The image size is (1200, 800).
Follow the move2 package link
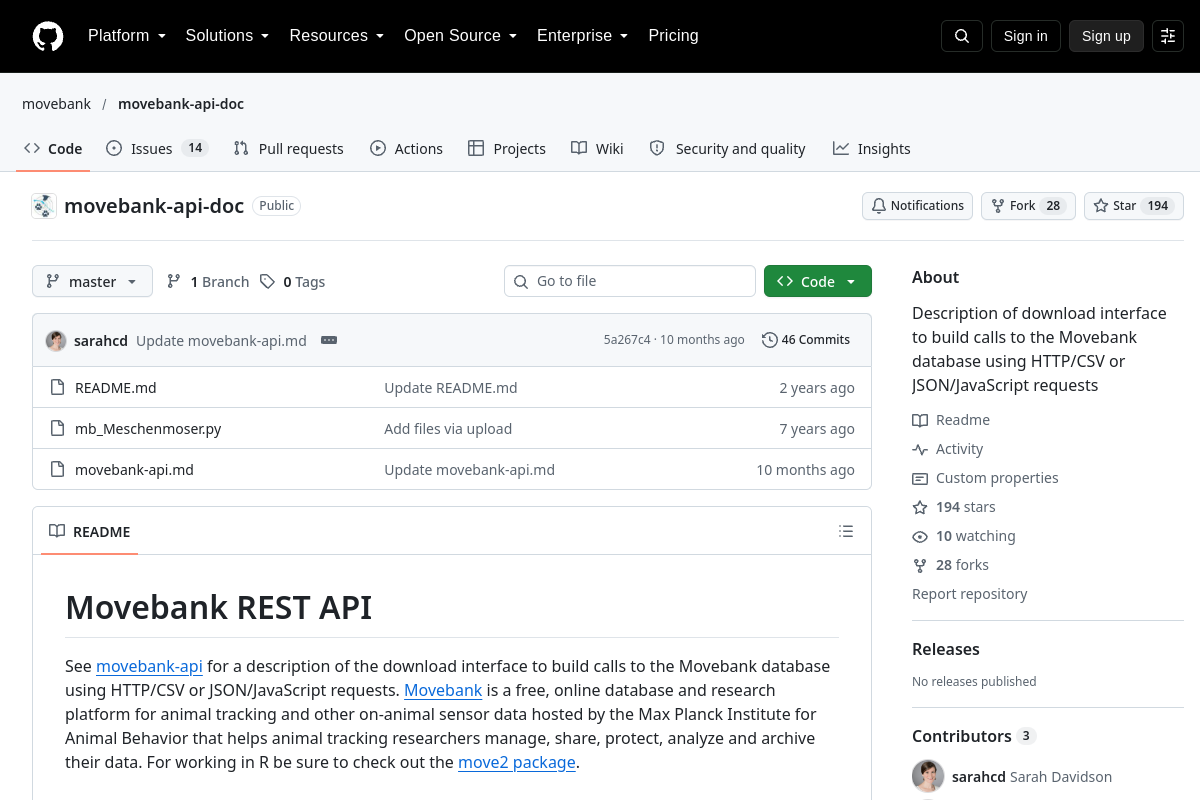tap(517, 762)
